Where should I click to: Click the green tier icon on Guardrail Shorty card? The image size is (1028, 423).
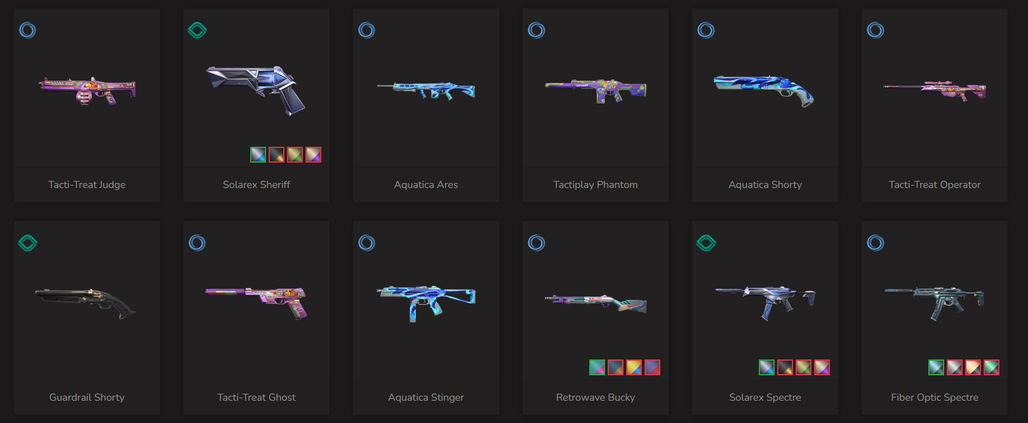(28, 243)
